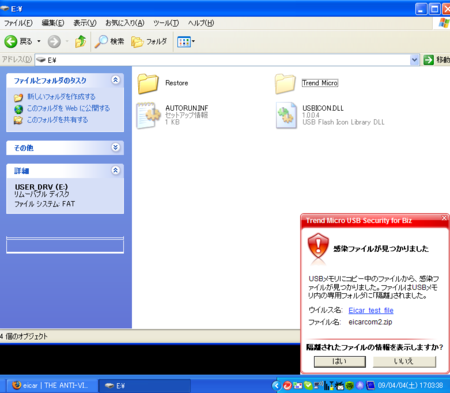Open the Help (ヘルプ) menu
The height and width of the screenshot is (393, 450).
[201, 23]
